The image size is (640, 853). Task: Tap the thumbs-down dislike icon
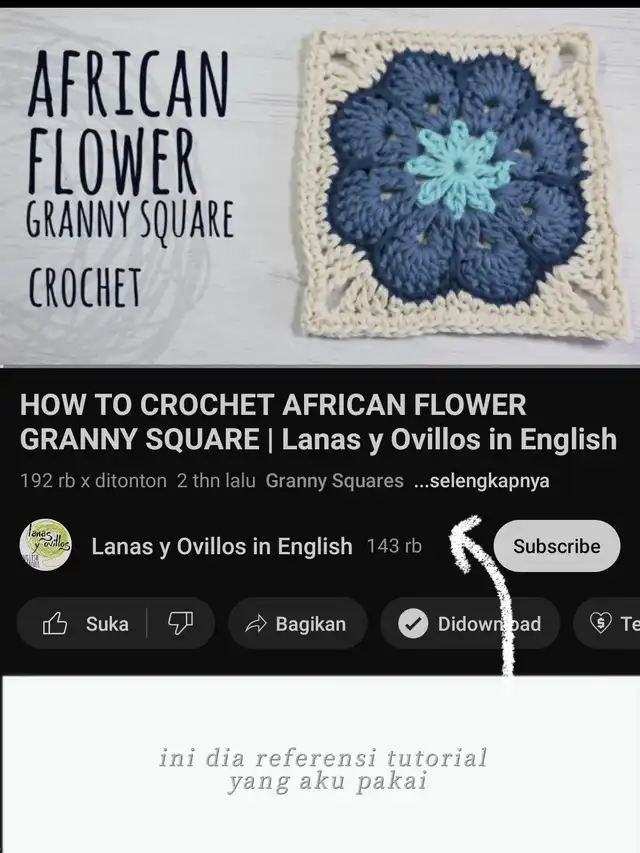(181, 623)
